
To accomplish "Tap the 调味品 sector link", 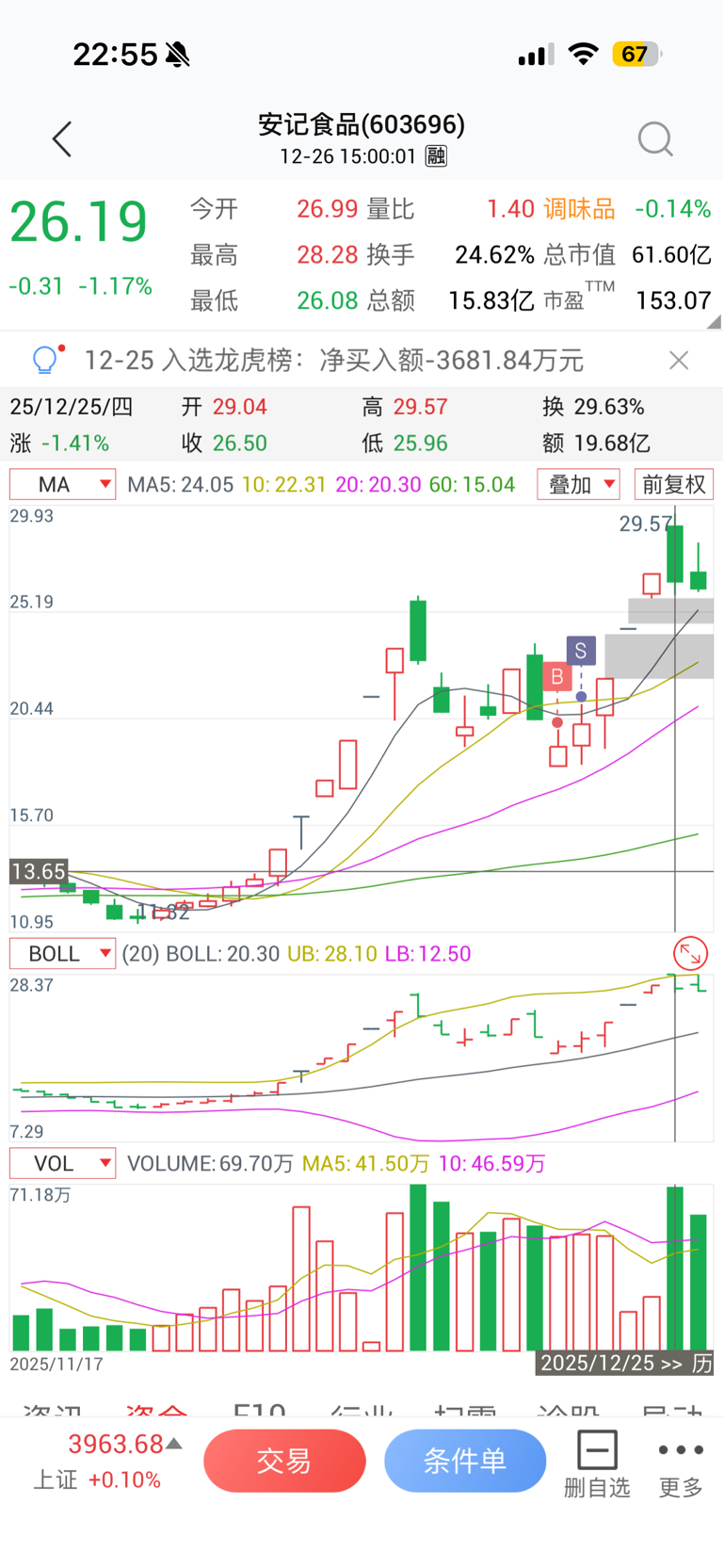I will 579,209.
